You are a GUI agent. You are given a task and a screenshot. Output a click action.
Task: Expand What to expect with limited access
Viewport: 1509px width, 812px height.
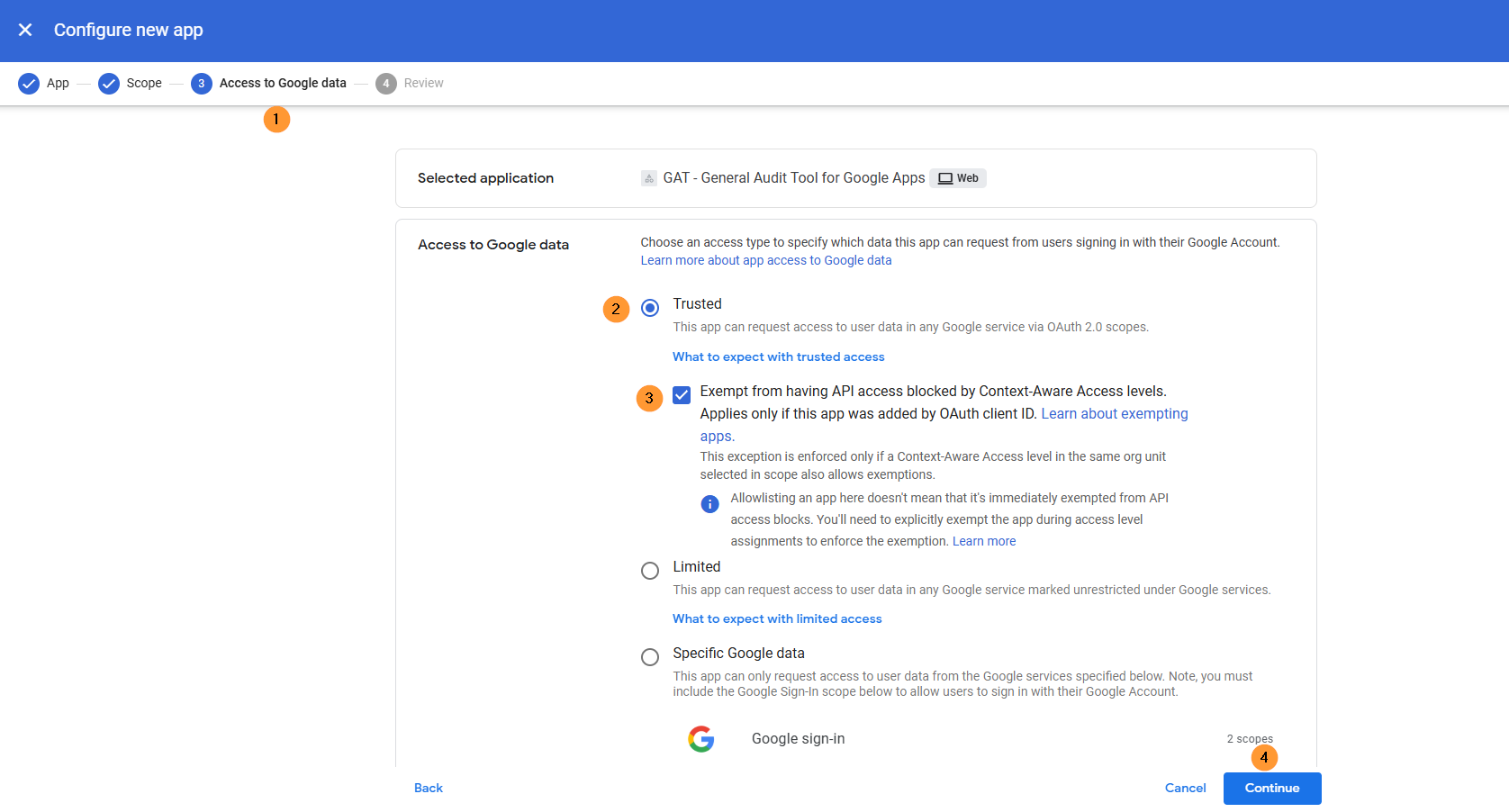point(777,619)
